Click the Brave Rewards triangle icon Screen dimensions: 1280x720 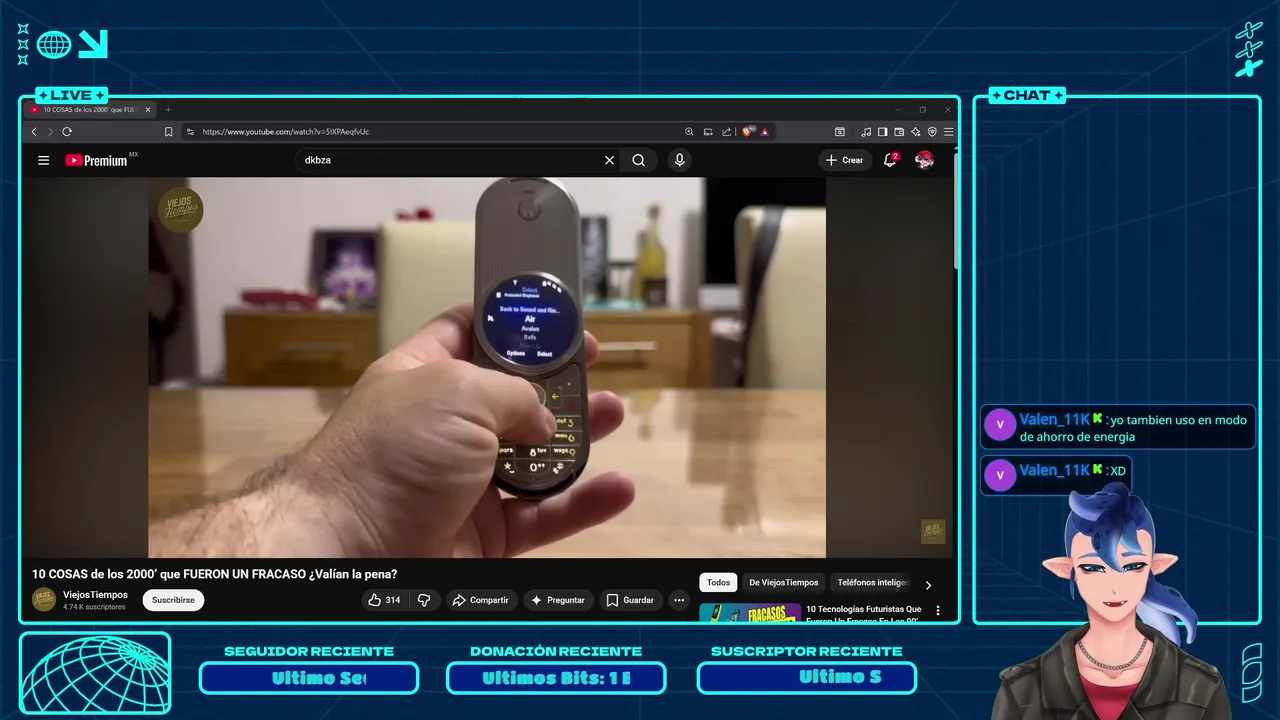(x=764, y=132)
